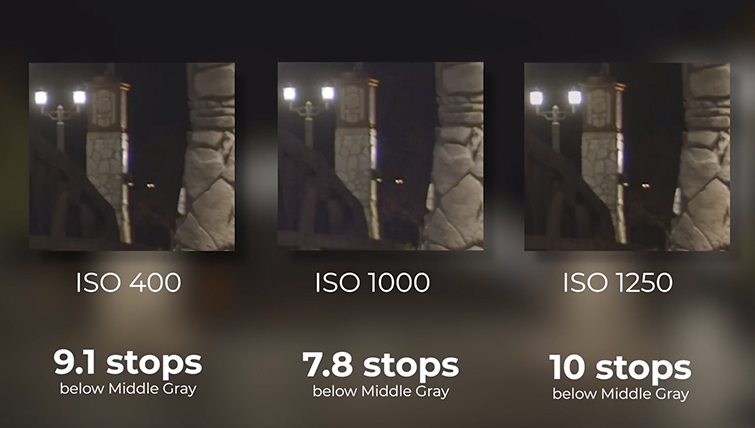Click left street lamp in ISO 400 image
Screen dimensions: 755x428
[x=41, y=97]
